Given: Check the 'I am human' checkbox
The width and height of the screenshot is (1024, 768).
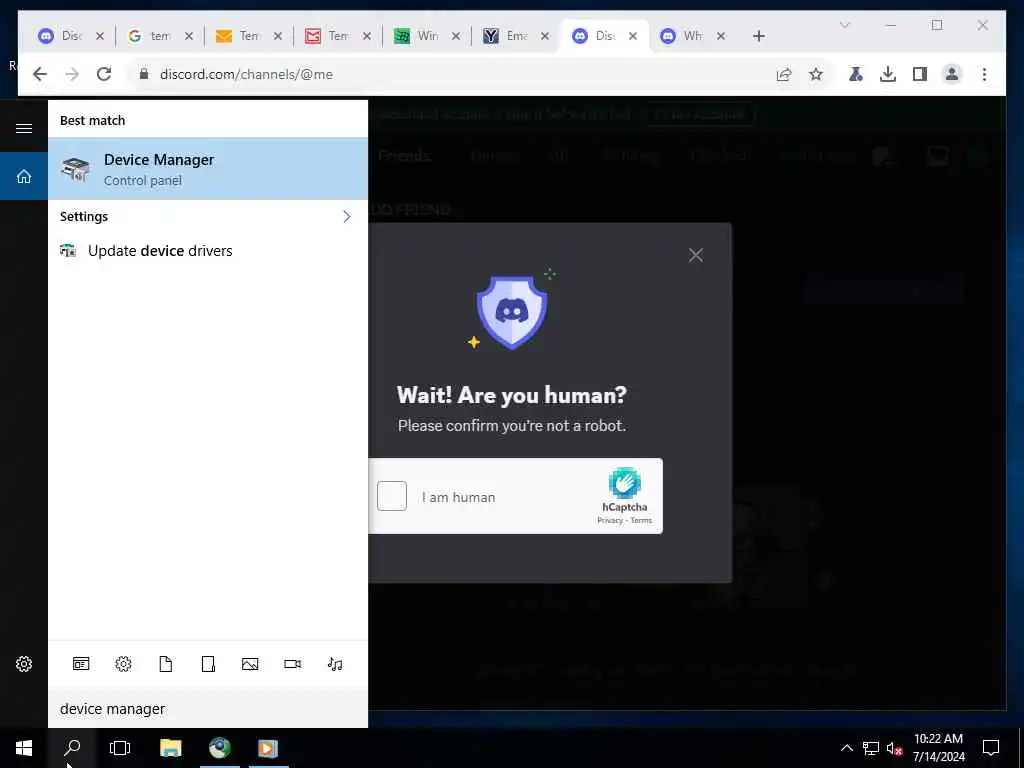Looking at the screenshot, I should 392,496.
